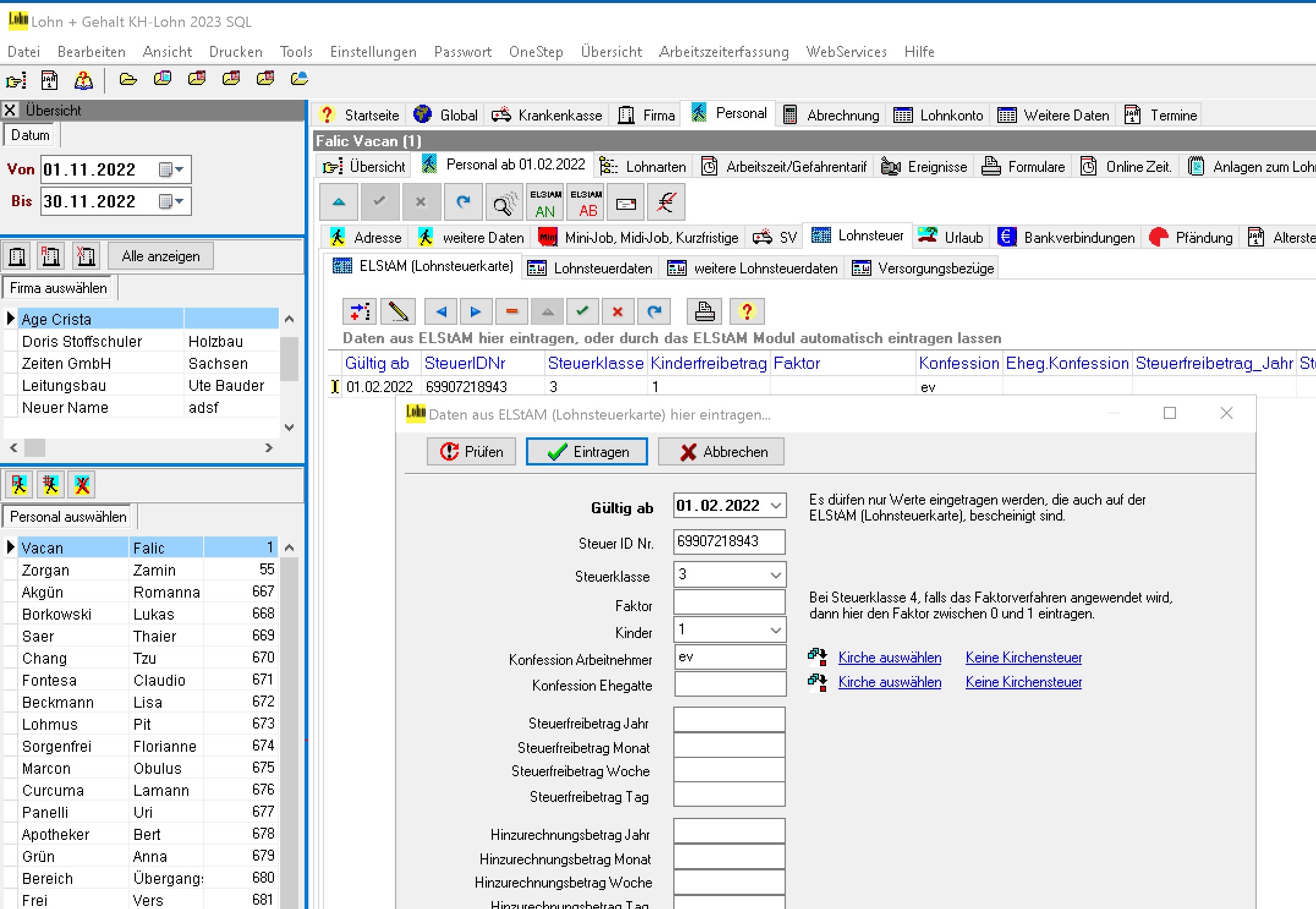
Task: Click the blue refresh arrow in Personal toolbar
Action: tap(463, 202)
